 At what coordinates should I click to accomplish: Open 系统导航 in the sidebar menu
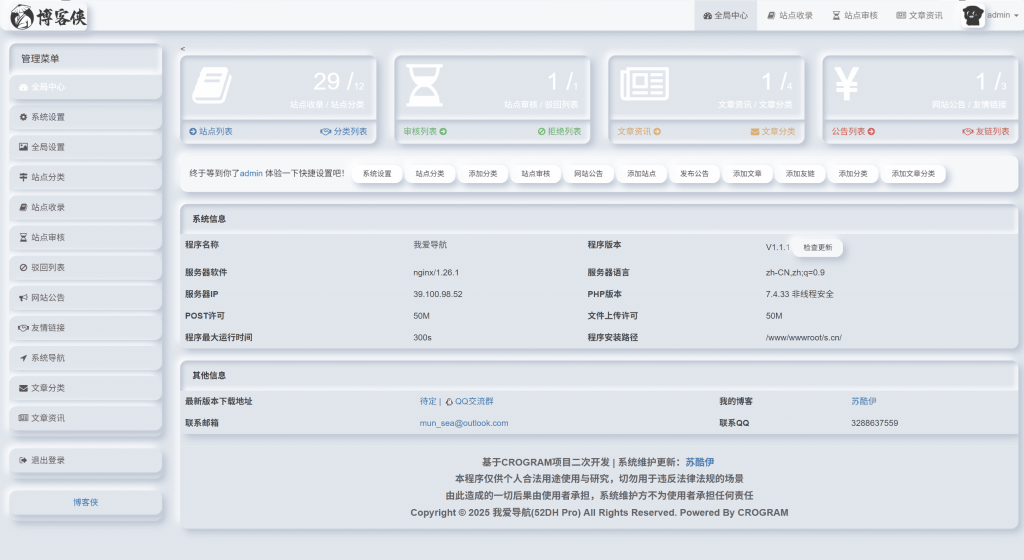(x=86, y=358)
